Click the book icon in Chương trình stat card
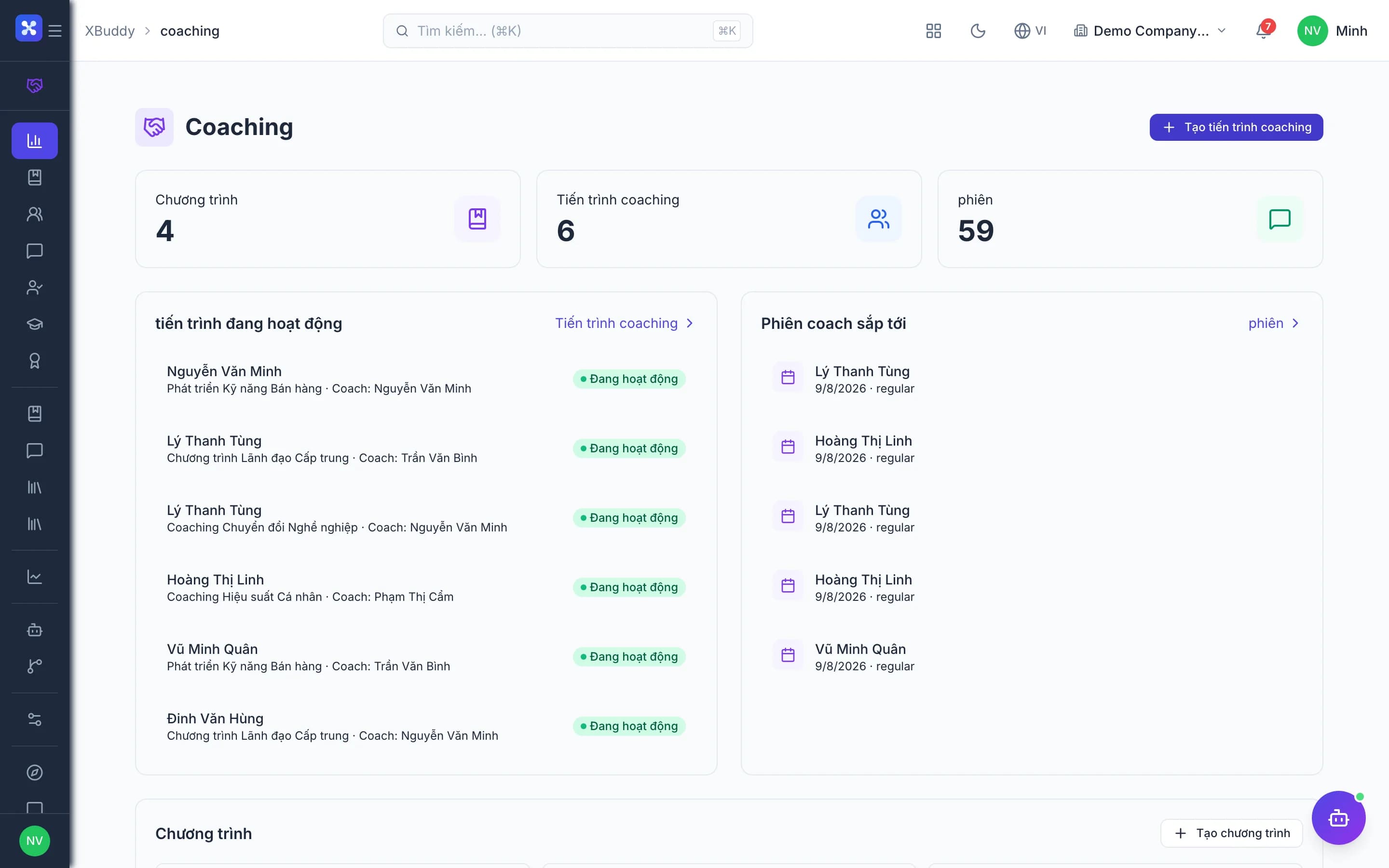The height and width of the screenshot is (868, 1389). (477, 219)
